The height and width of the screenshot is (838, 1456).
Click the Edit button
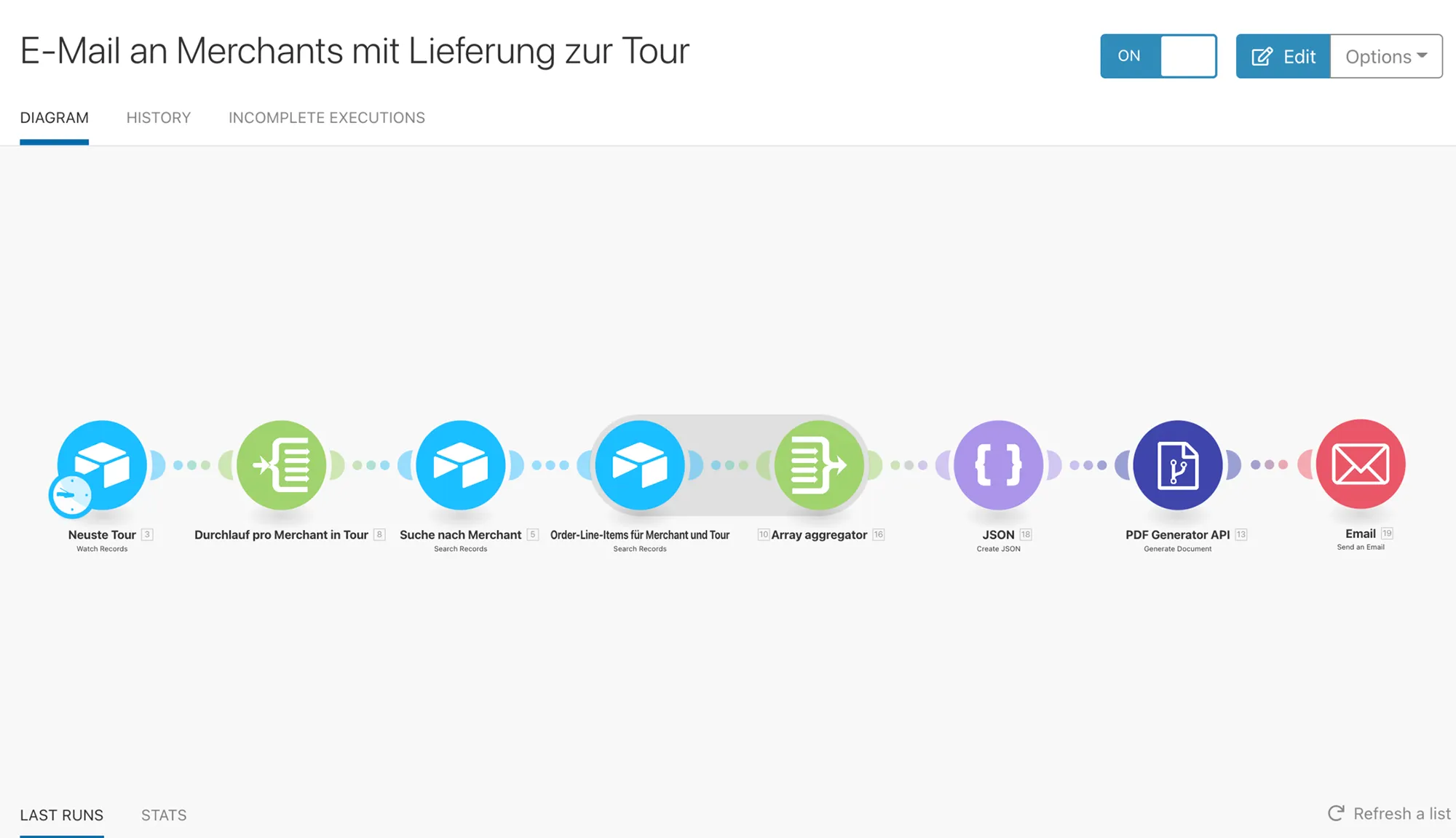pyautogui.click(x=1283, y=56)
